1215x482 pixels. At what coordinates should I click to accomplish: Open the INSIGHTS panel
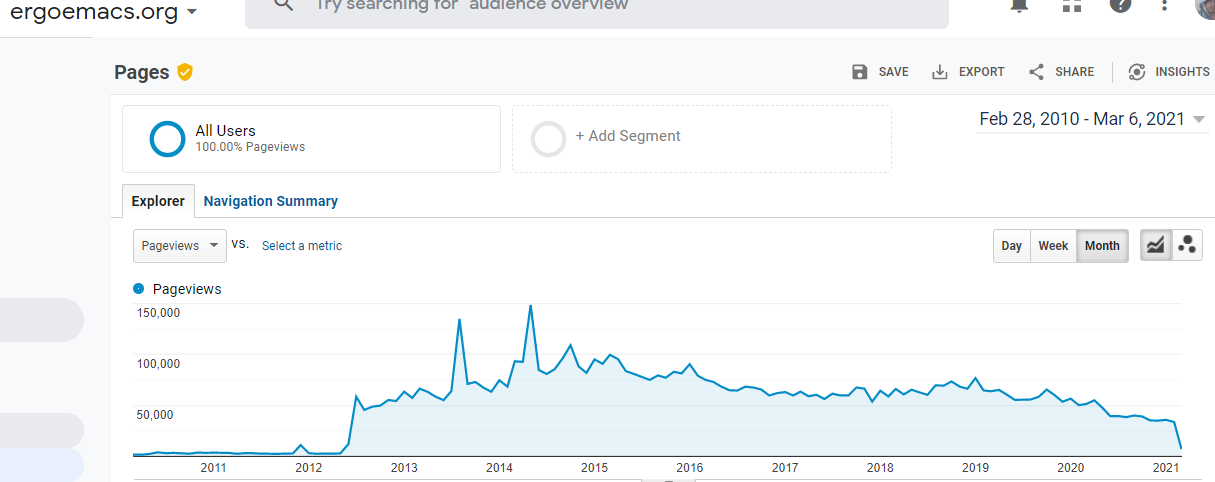click(x=1168, y=72)
